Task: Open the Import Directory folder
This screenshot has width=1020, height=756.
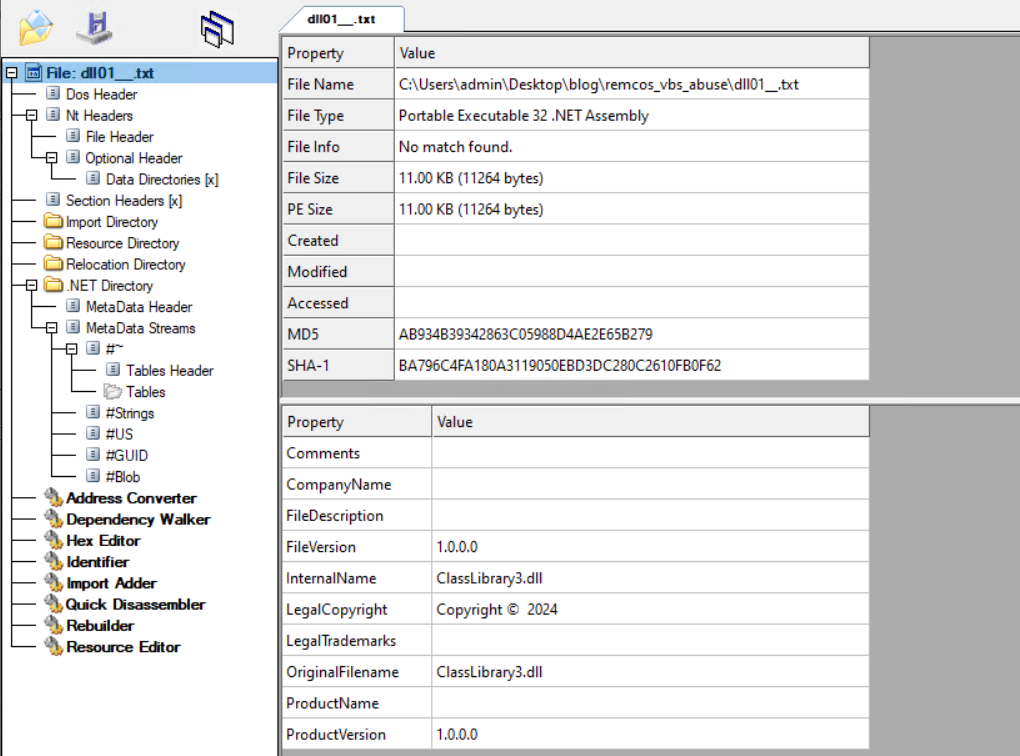Action: tap(111, 222)
